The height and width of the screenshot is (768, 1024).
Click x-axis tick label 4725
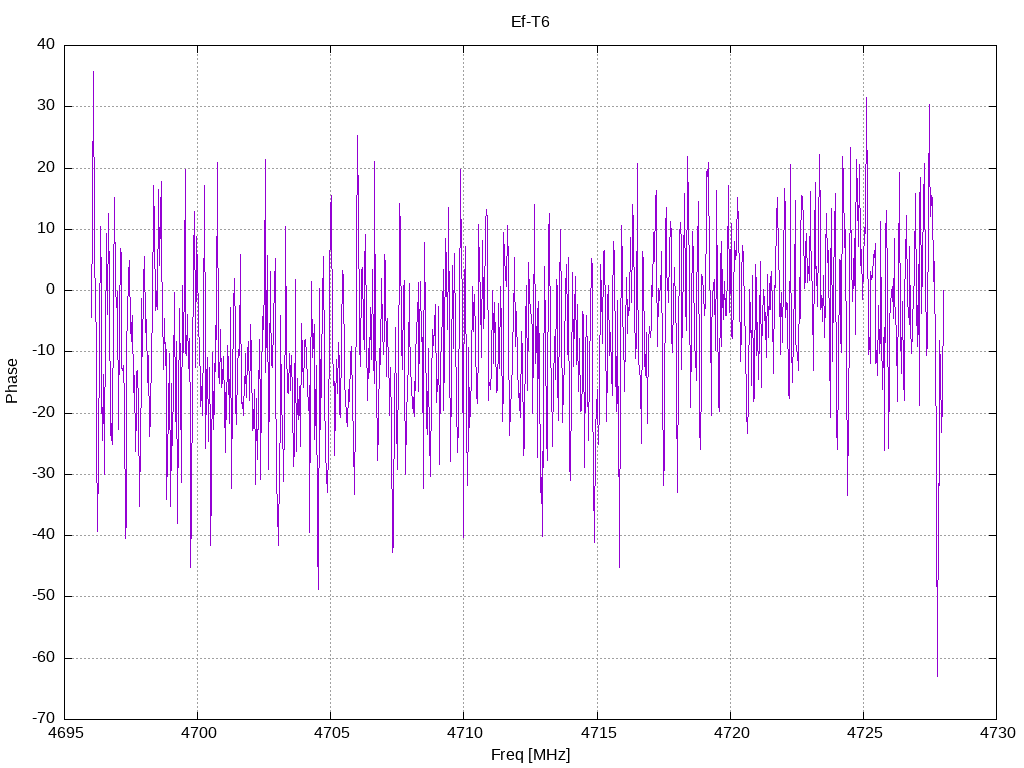click(x=864, y=733)
